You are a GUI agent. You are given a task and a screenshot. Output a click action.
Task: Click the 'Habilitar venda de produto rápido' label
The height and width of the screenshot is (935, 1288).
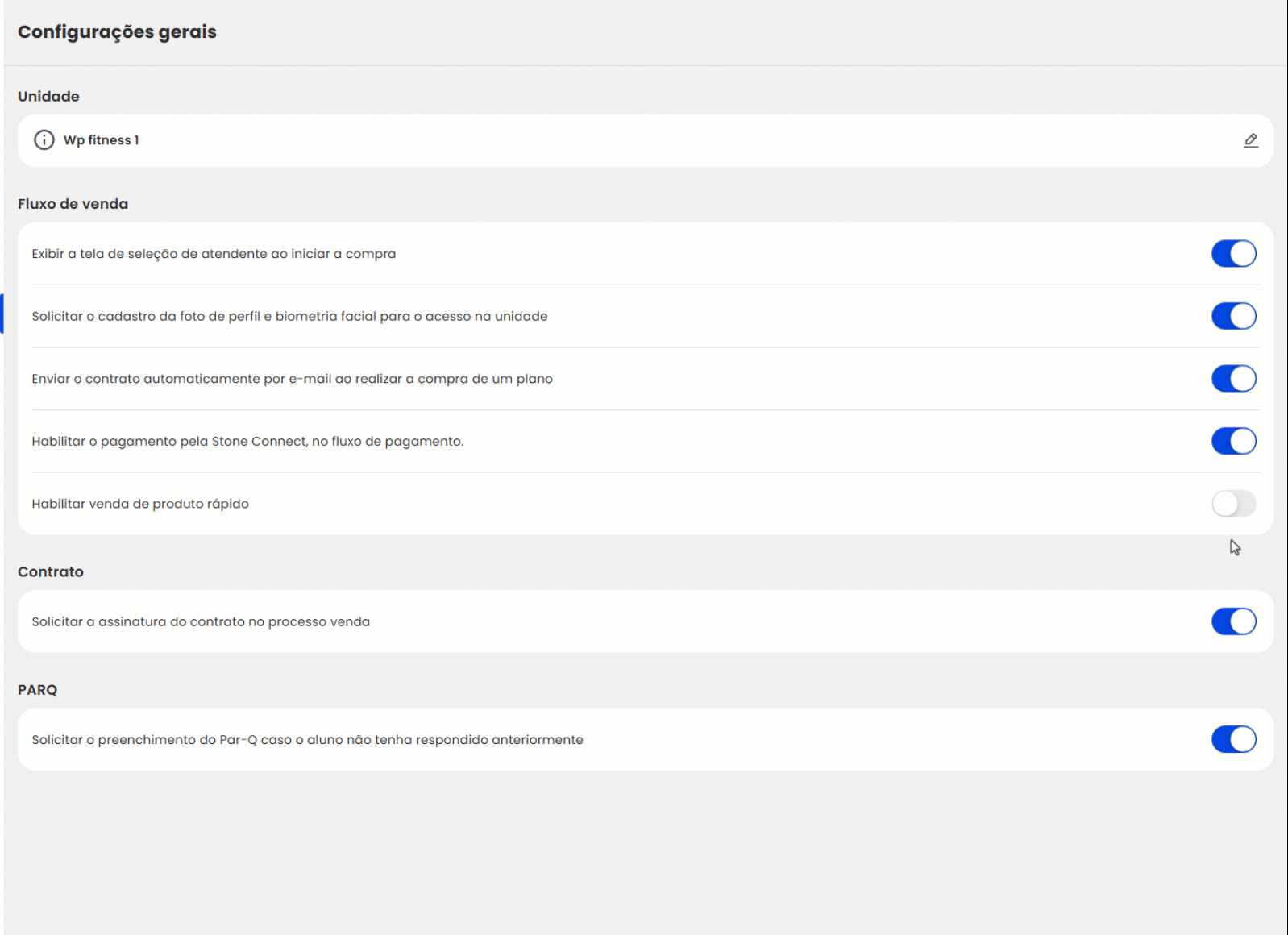pos(140,504)
